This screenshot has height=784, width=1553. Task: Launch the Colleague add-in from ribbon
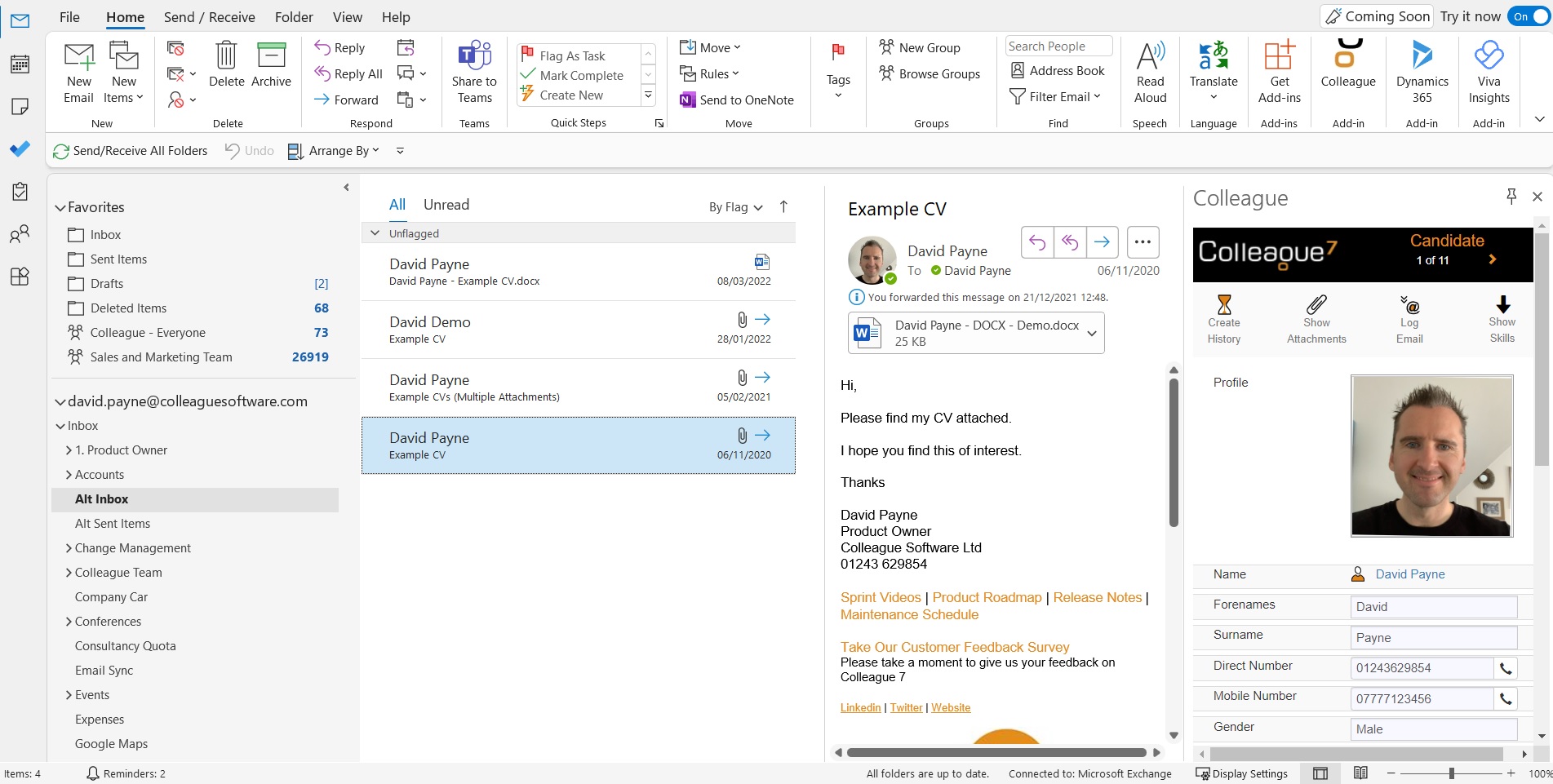[1348, 64]
